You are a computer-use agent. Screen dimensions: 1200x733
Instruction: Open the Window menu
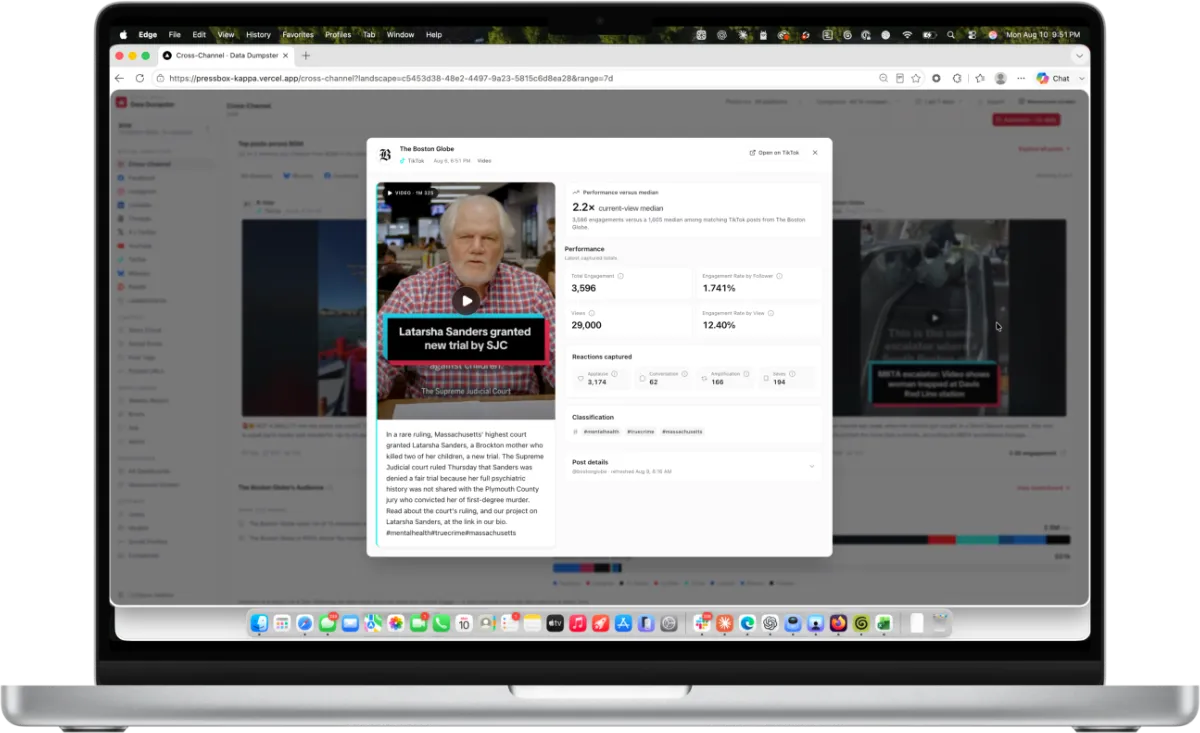coord(400,34)
